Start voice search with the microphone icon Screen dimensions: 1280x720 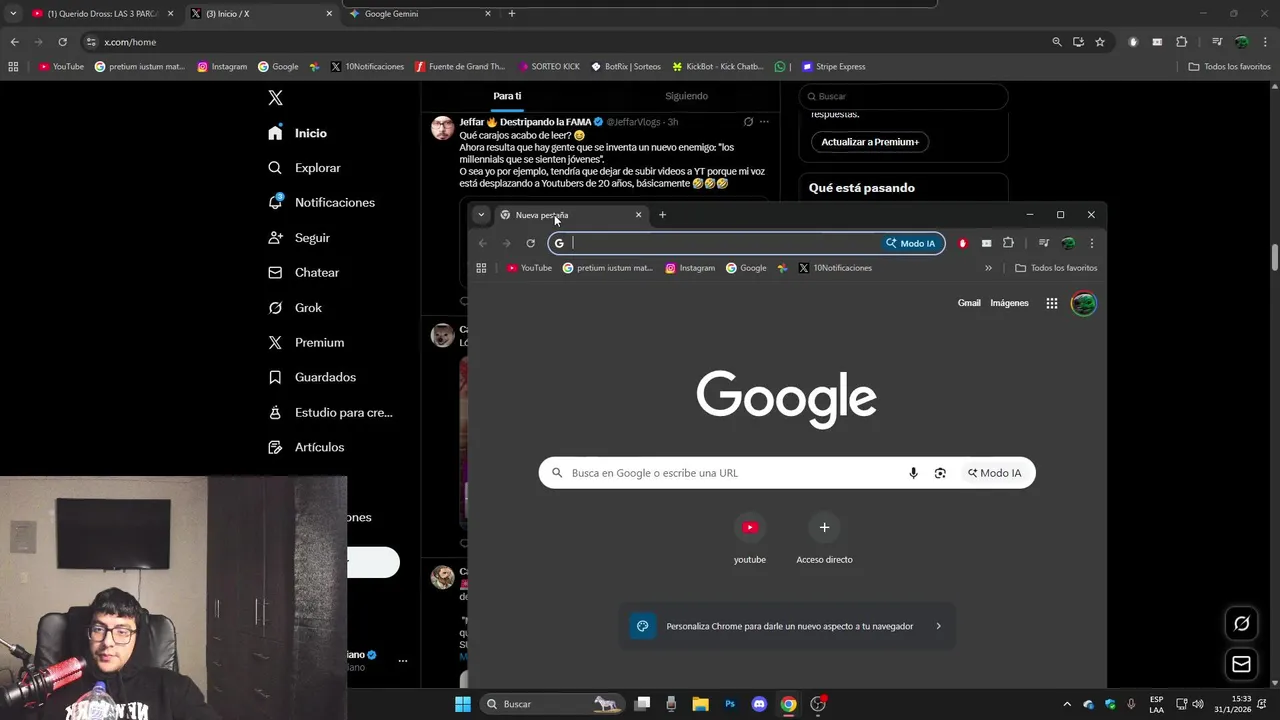pos(913,473)
